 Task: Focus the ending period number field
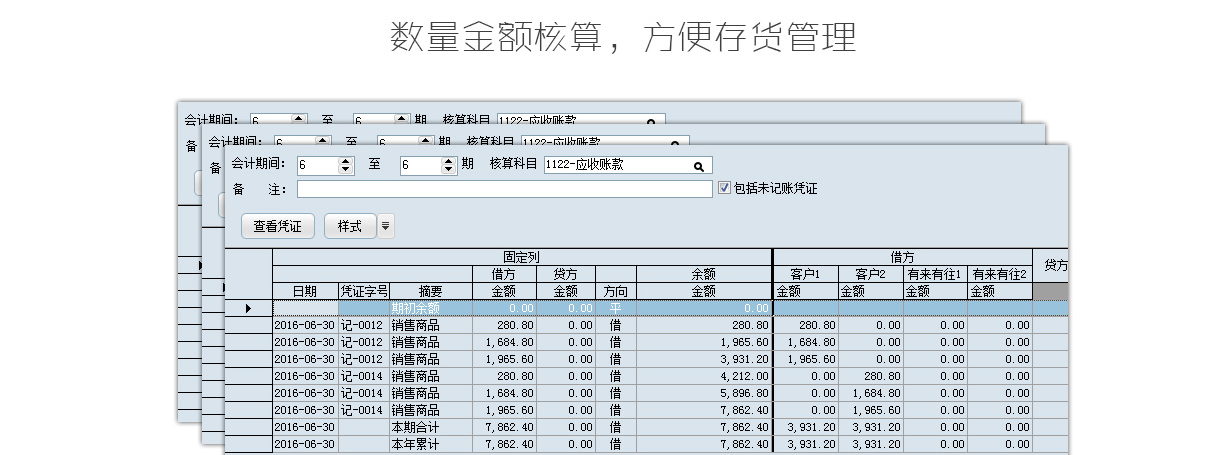[x=421, y=166]
